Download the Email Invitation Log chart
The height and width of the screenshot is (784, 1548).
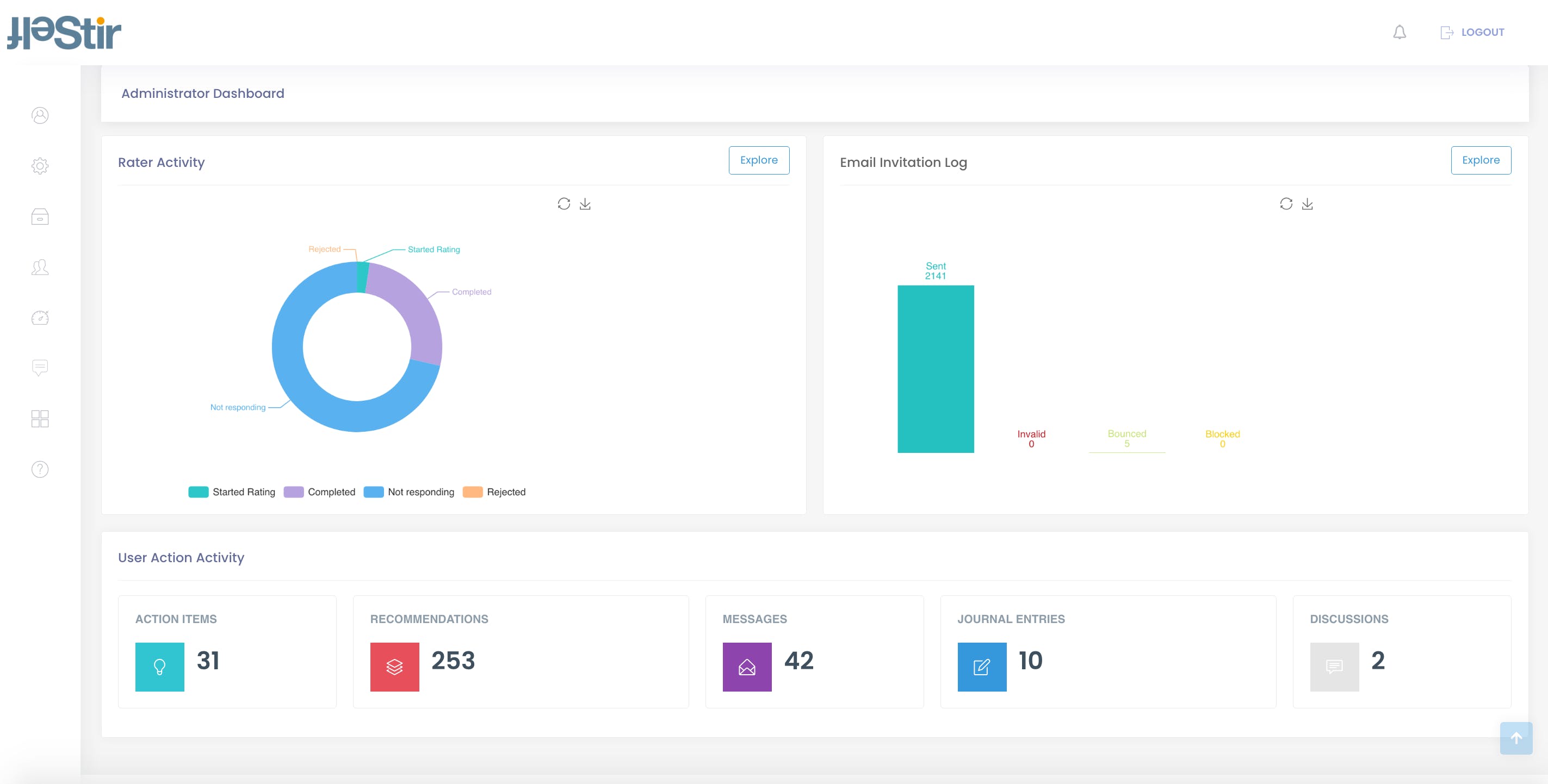coord(1307,204)
